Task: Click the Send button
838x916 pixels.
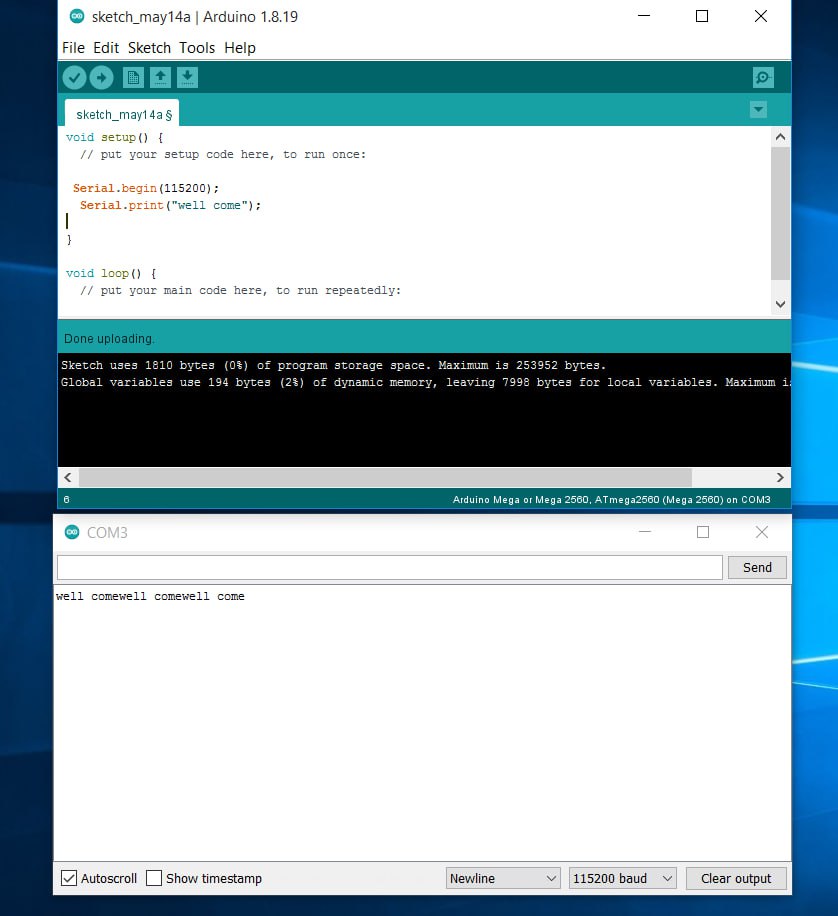Action: pos(757,567)
